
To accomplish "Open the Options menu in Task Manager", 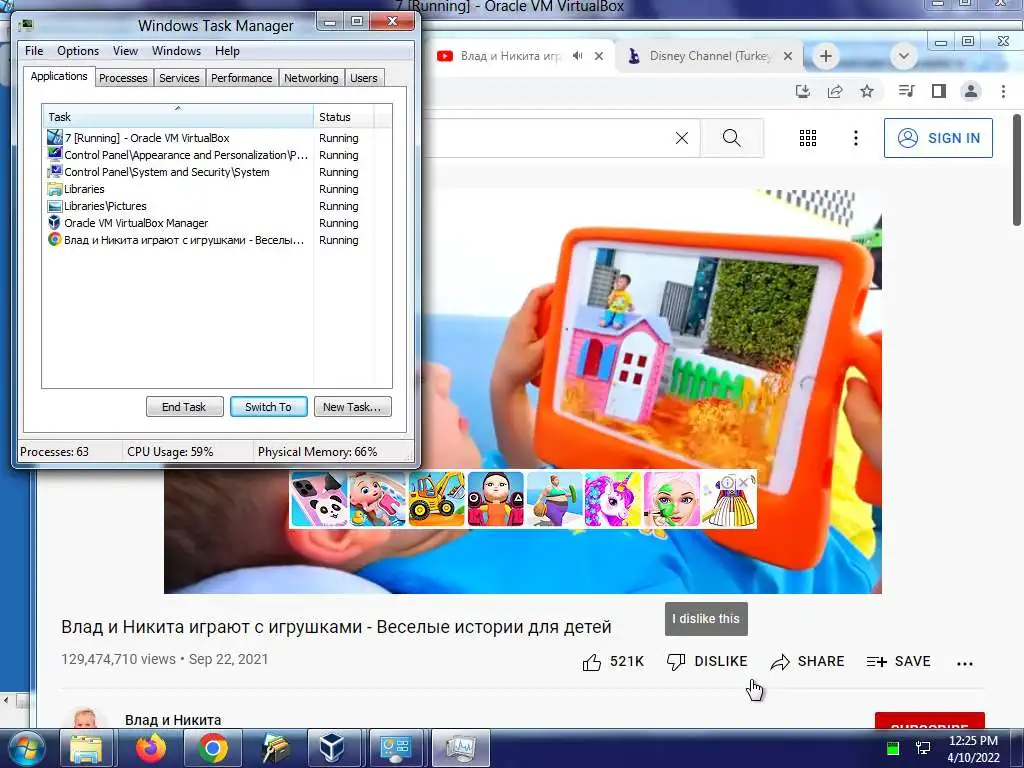I will coord(78,51).
